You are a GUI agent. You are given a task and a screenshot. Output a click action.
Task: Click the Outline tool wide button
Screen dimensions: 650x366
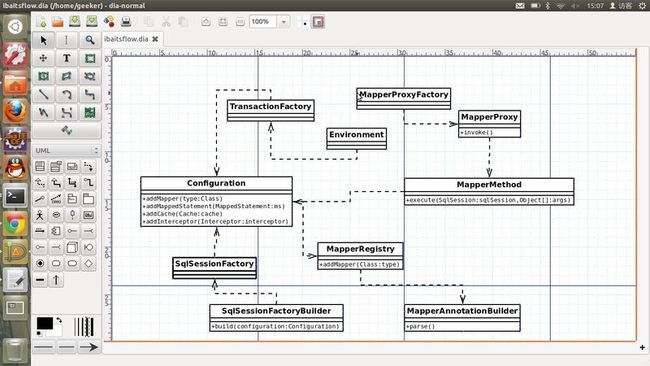point(66,131)
